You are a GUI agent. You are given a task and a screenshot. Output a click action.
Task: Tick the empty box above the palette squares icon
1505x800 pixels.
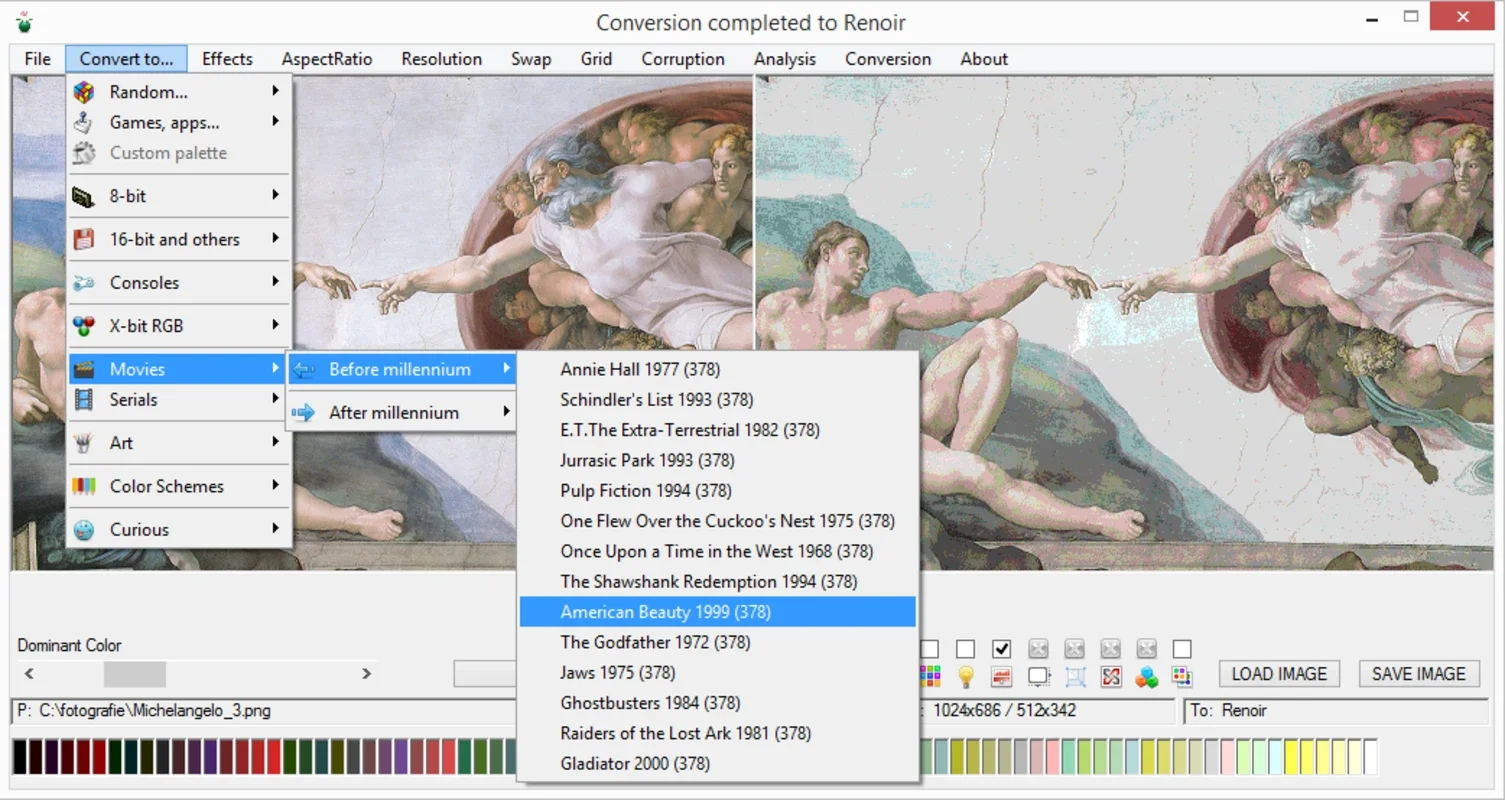tap(1183, 649)
